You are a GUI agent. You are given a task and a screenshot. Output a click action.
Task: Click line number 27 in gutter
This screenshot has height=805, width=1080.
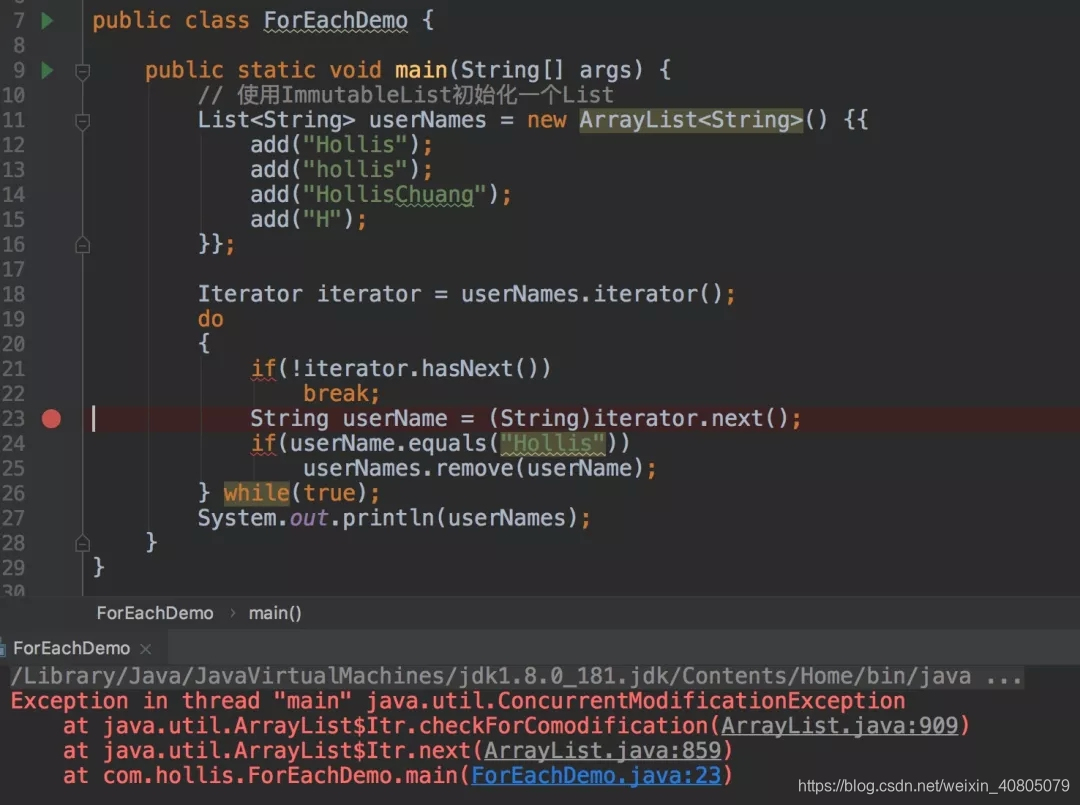[x=13, y=519]
